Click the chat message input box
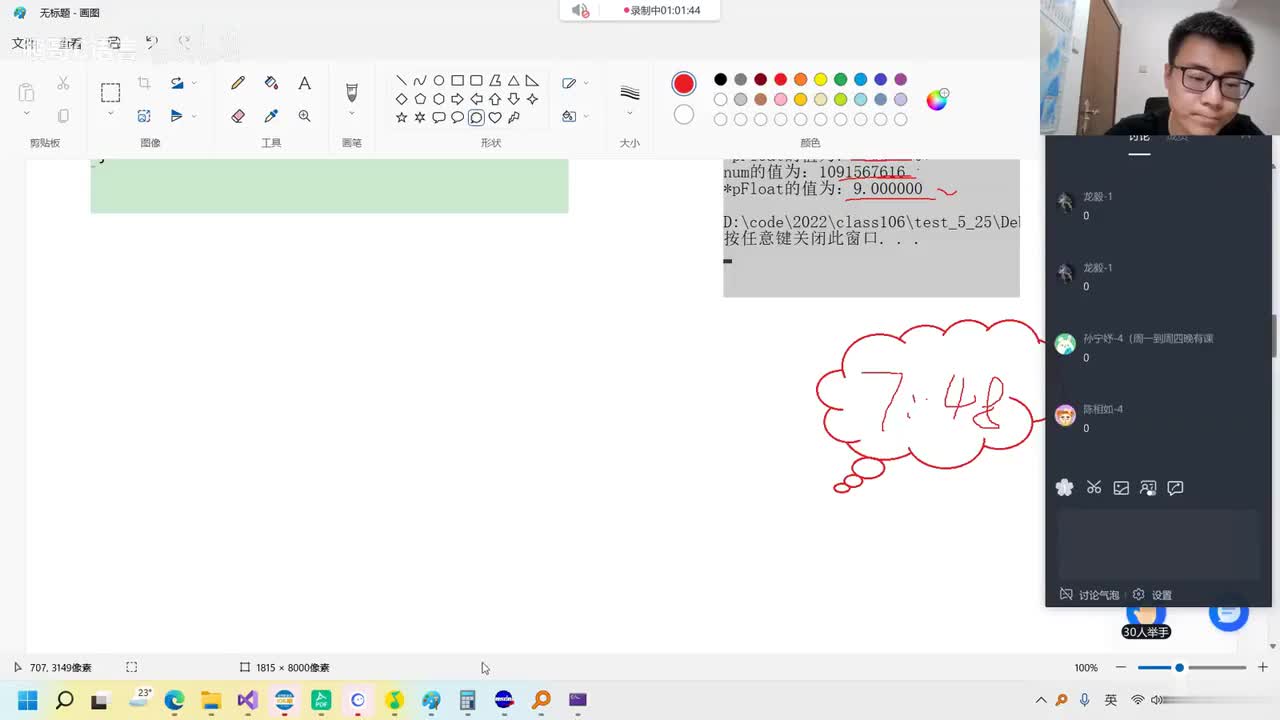The height and width of the screenshot is (720, 1280). pyautogui.click(x=1158, y=543)
